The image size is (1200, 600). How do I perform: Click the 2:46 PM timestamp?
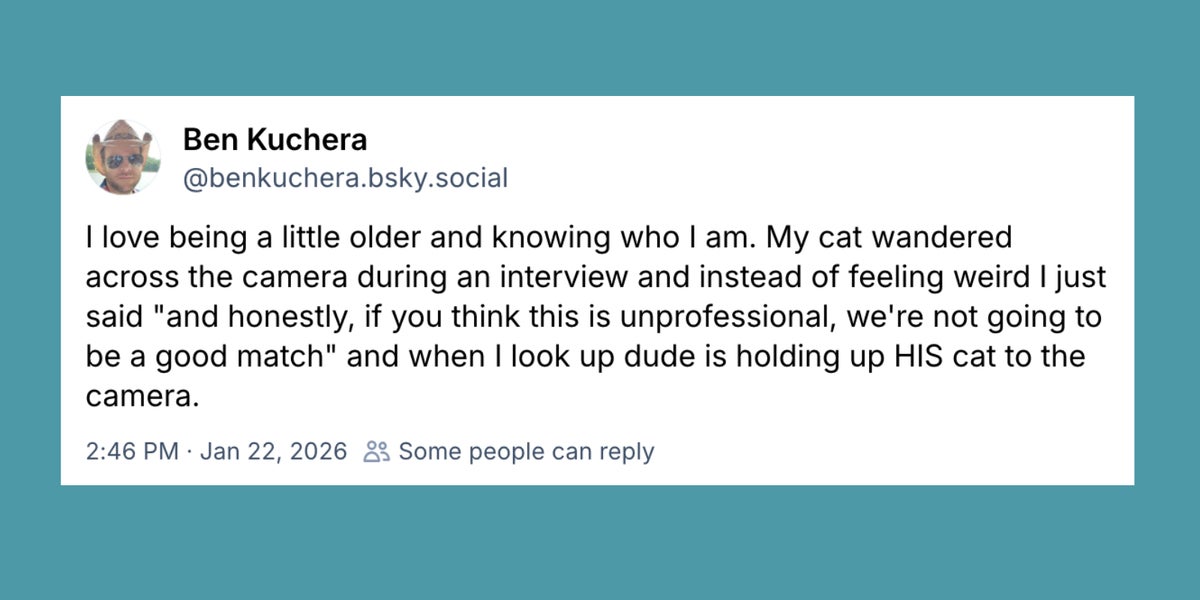click(132, 451)
